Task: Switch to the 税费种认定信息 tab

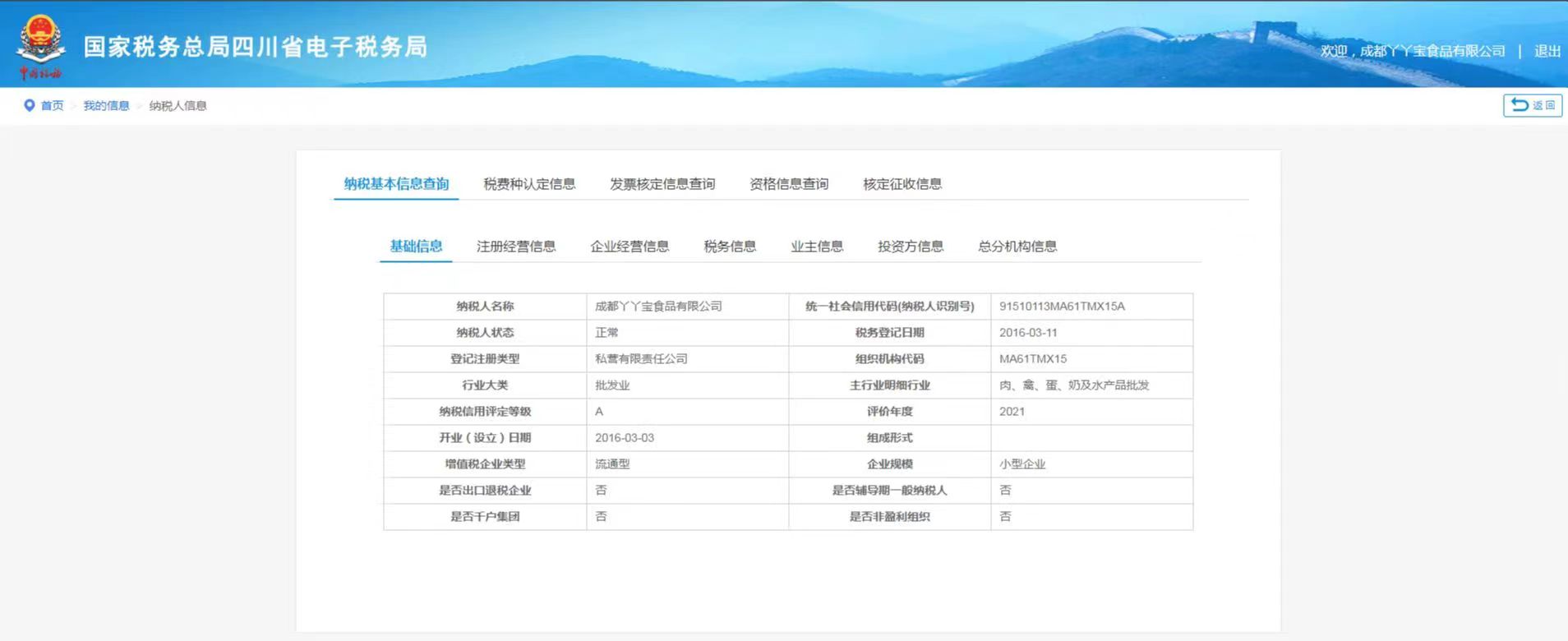Action: pos(529,184)
